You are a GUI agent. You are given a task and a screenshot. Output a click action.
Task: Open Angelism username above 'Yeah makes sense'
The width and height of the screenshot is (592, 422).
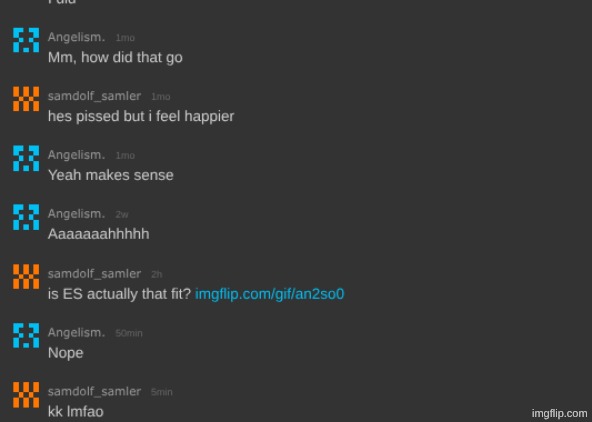76,155
